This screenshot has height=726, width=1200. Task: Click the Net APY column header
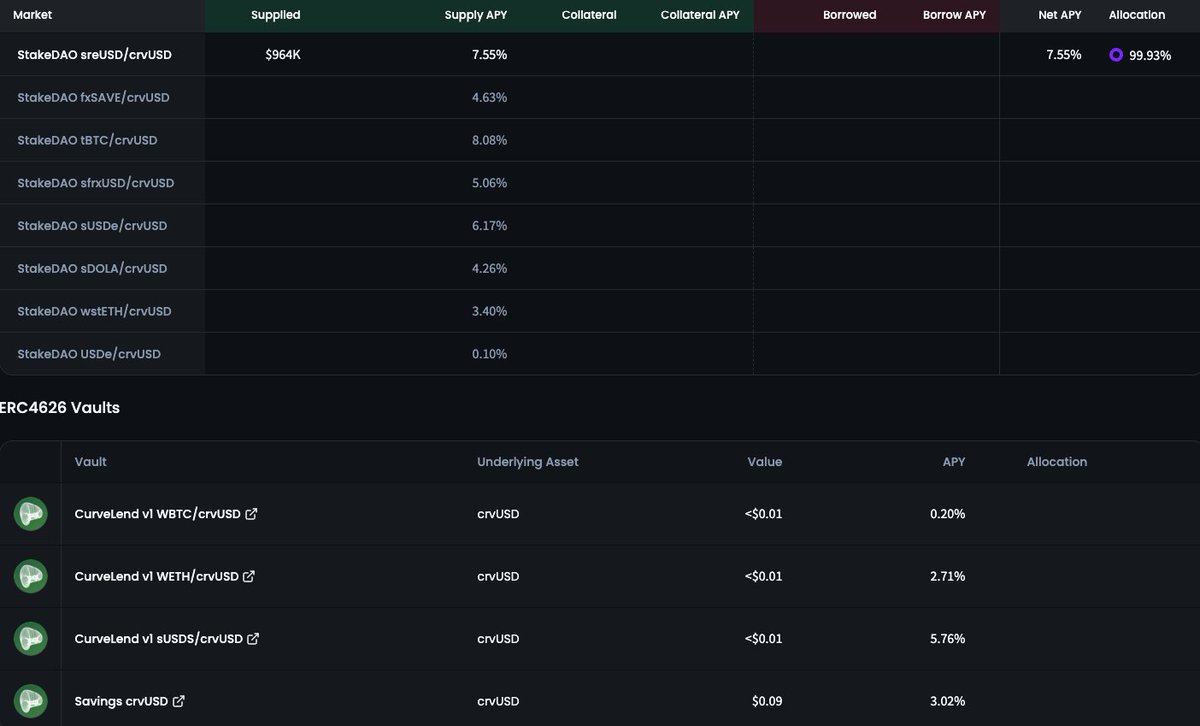1060,15
